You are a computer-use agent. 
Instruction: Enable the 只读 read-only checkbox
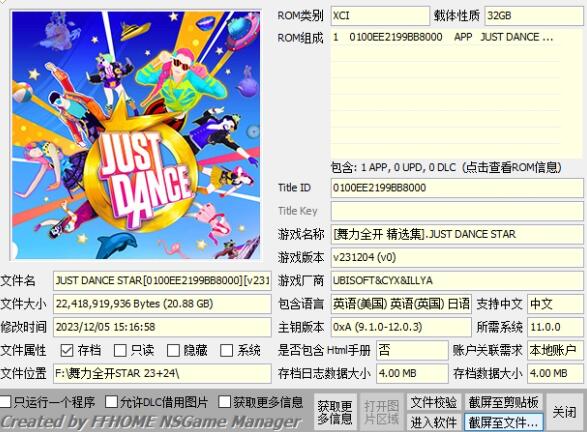tap(120, 351)
